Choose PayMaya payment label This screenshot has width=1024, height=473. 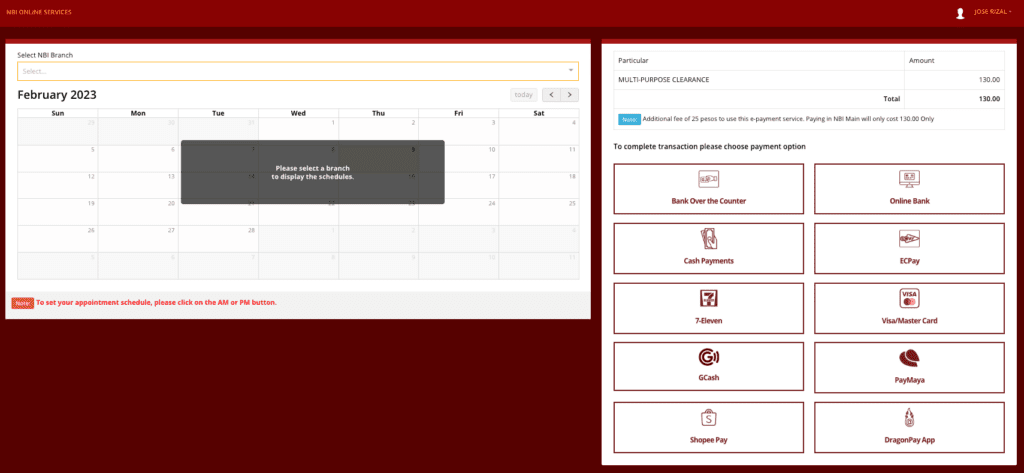[x=909, y=380]
